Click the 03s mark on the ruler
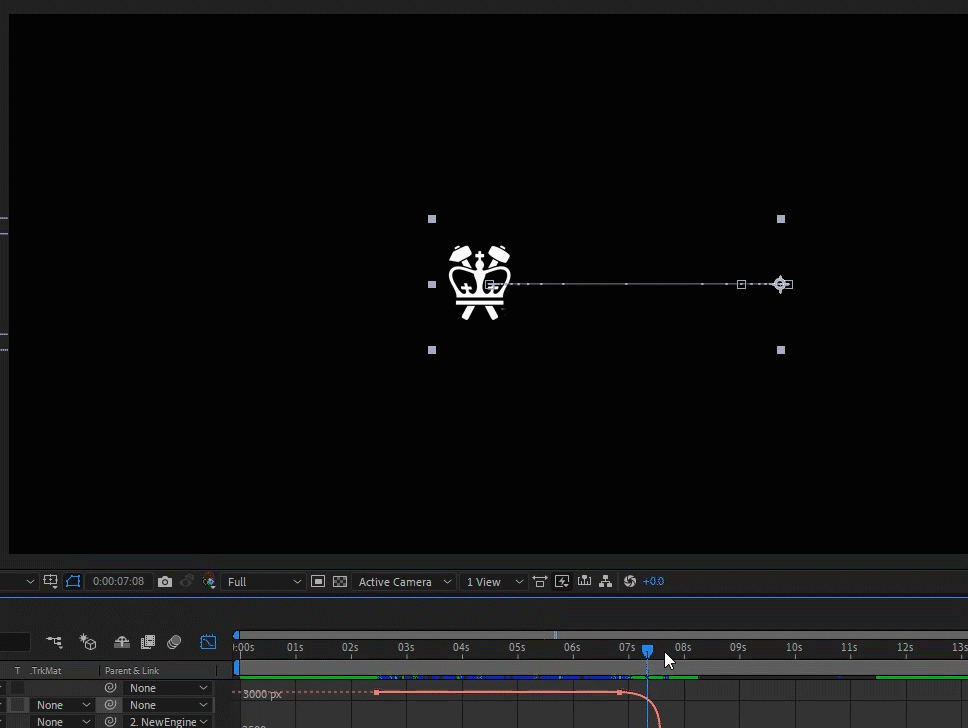968x728 pixels. click(x=406, y=647)
